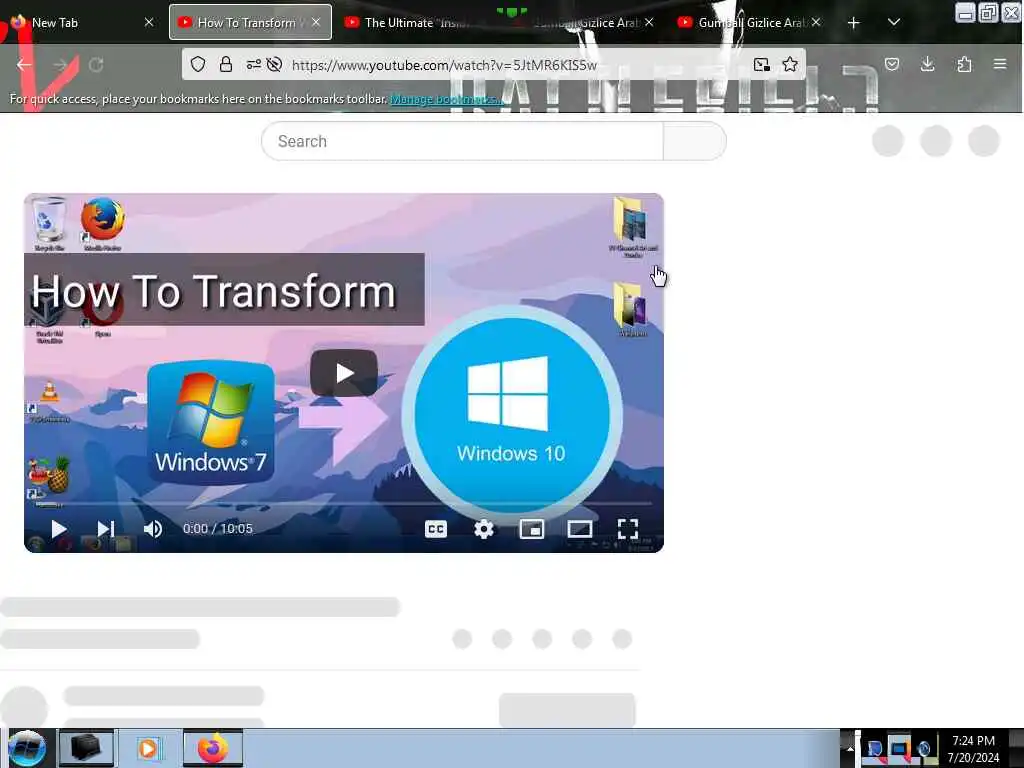Go back with the browser back arrow
1024x768 pixels.
click(24, 65)
